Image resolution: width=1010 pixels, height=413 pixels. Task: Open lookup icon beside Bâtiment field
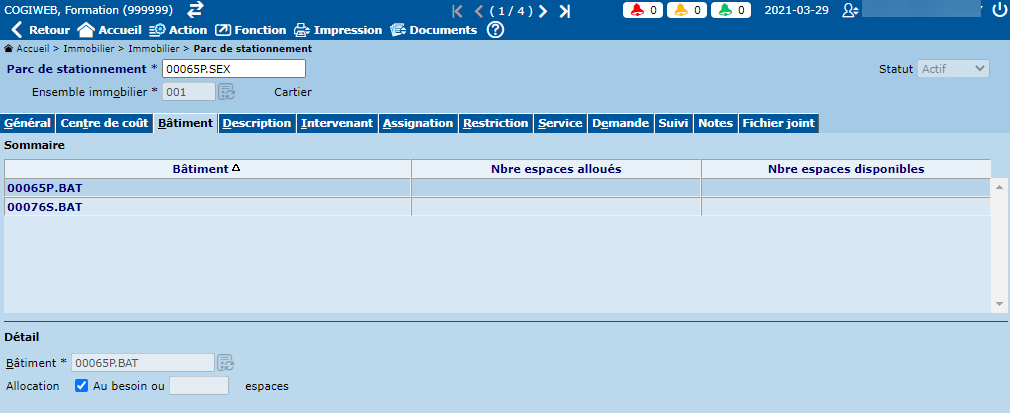[x=227, y=362]
